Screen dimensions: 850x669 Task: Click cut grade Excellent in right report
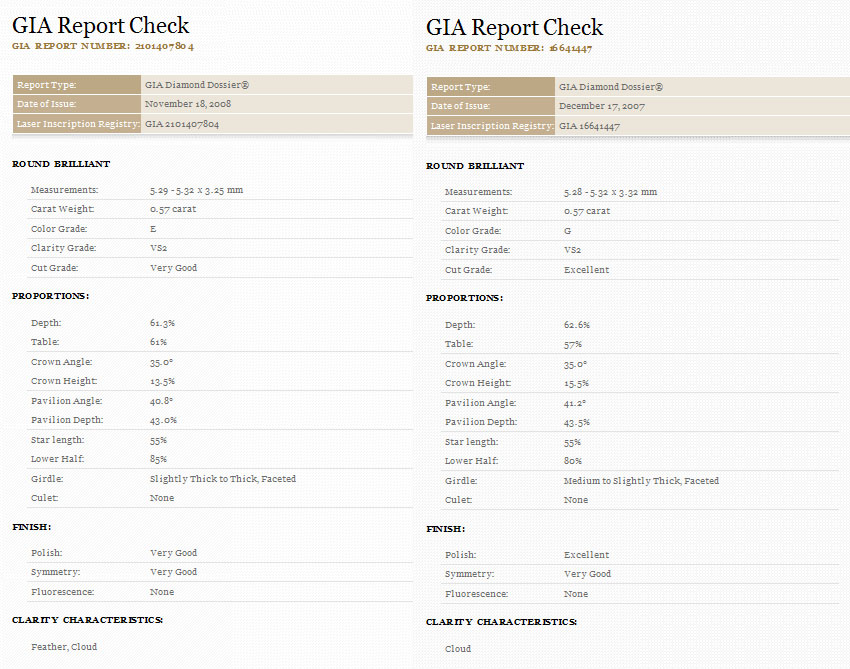click(x=587, y=270)
